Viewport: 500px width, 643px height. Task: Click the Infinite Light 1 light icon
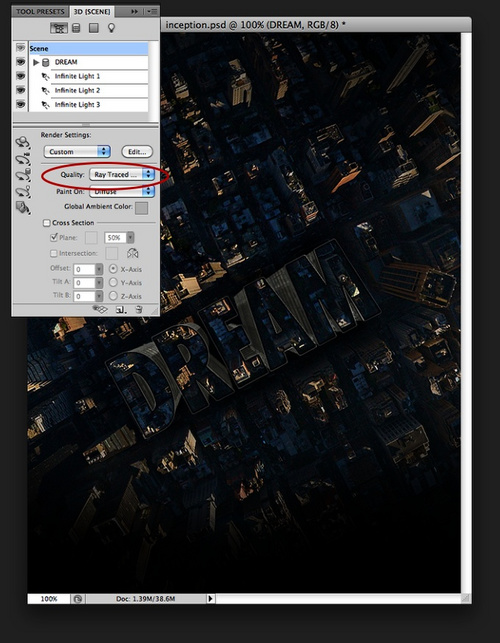click(46, 77)
